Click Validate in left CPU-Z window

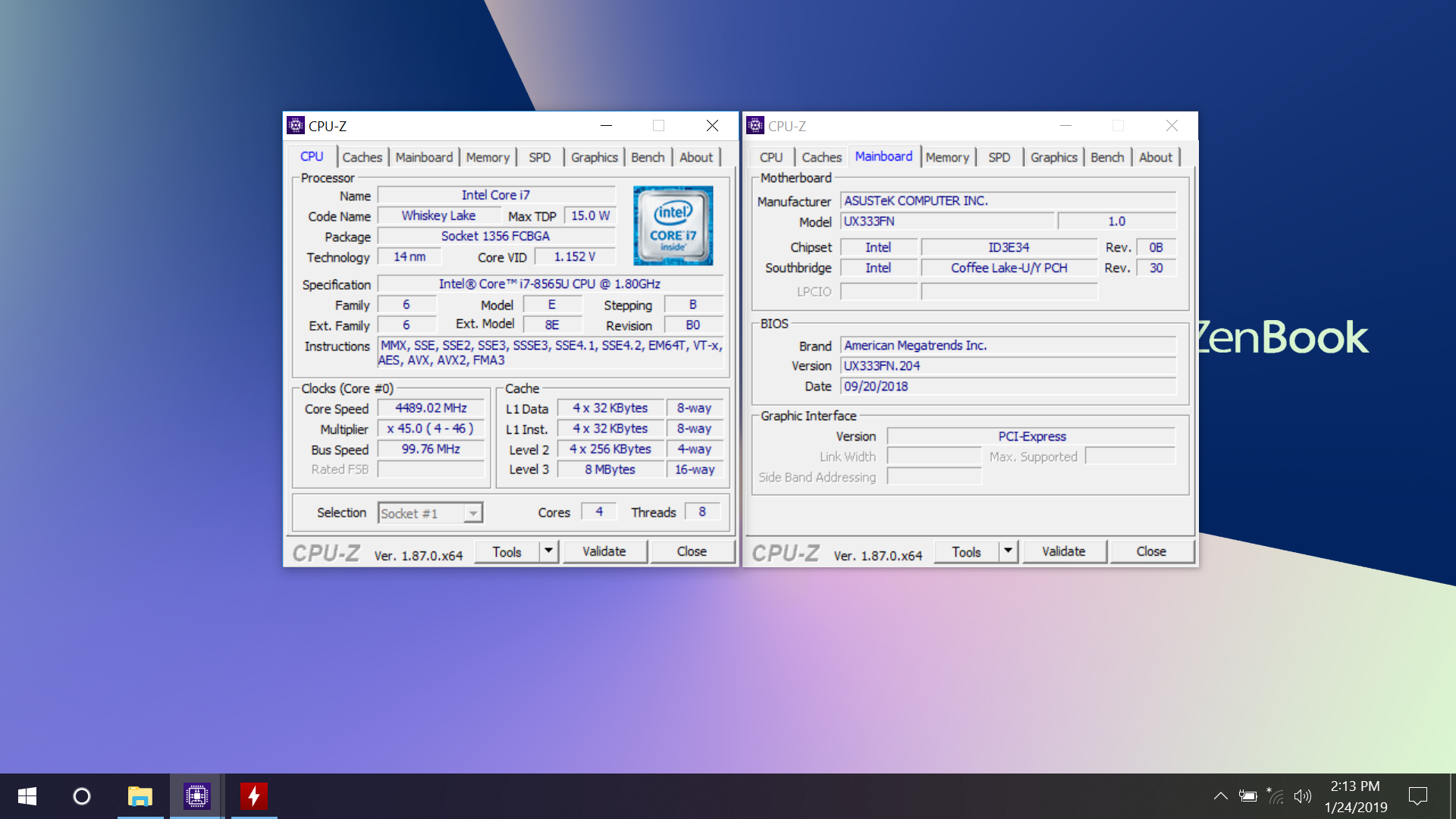click(604, 552)
